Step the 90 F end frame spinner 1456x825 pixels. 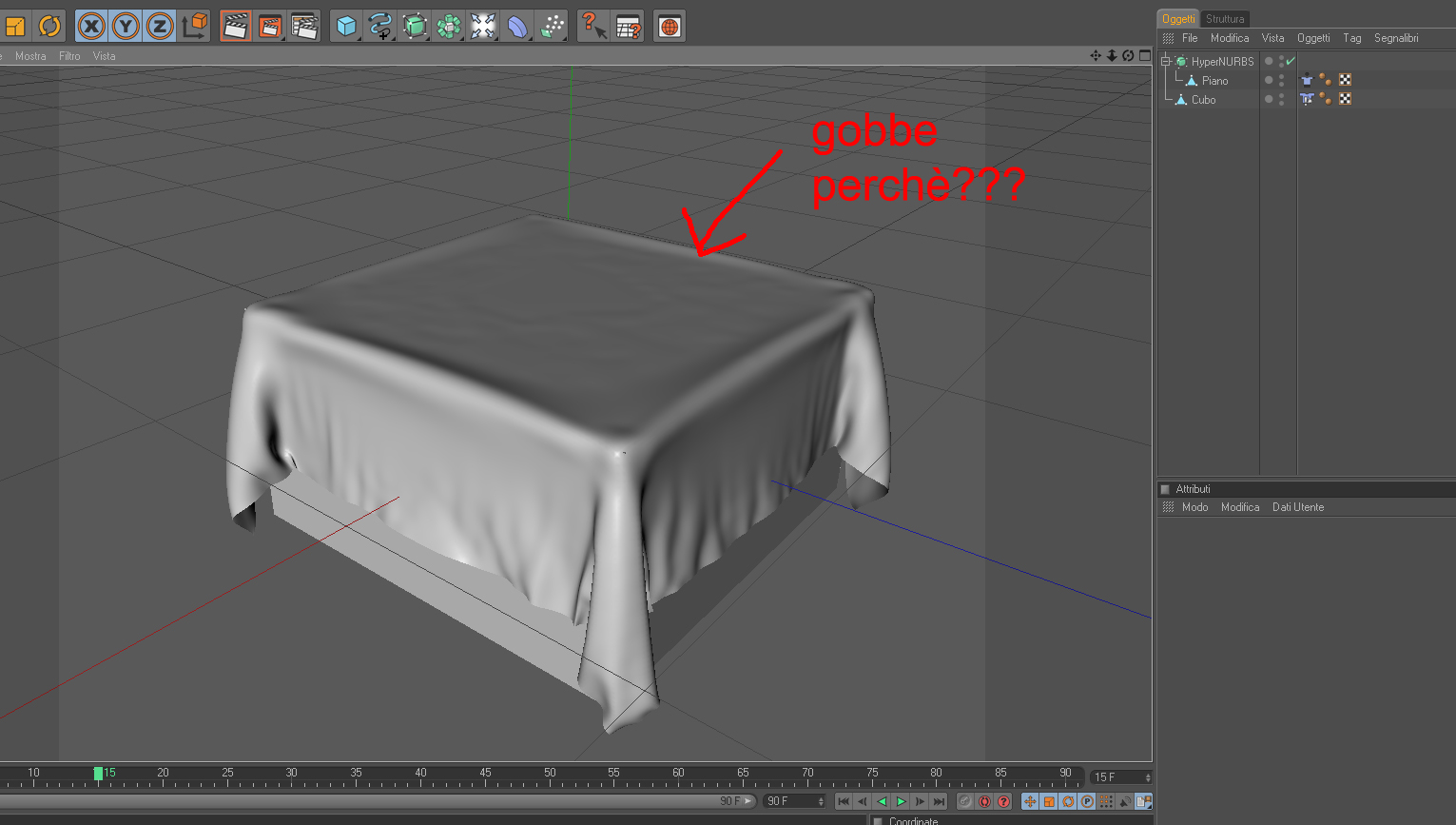pyautogui.click(x=821, y=801)
